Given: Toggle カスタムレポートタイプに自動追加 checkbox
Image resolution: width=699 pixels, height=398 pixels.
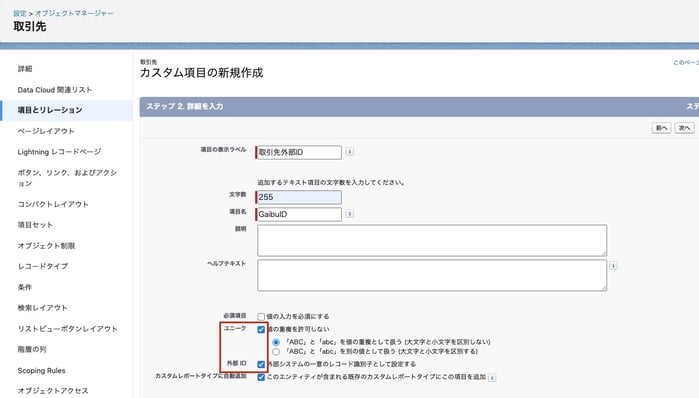Looking at the screenshot, I should 261,377.
